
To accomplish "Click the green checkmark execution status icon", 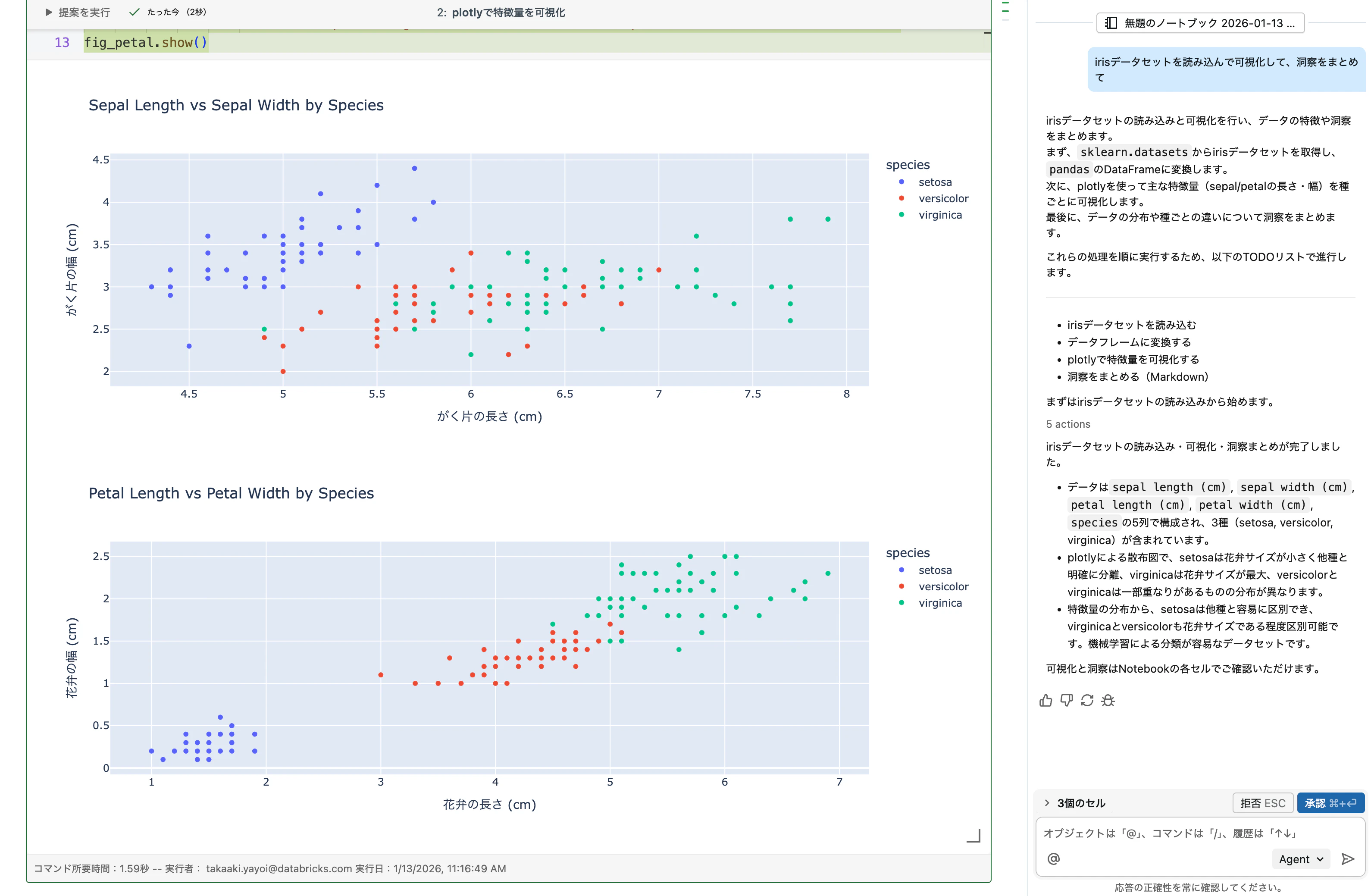I will [x=134, y=12].
